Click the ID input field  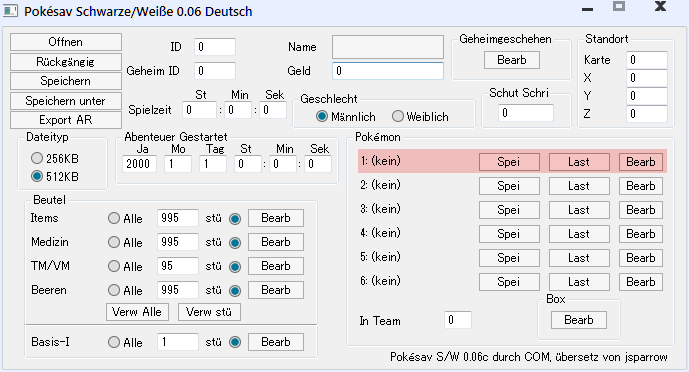click(x=215, y=47)
